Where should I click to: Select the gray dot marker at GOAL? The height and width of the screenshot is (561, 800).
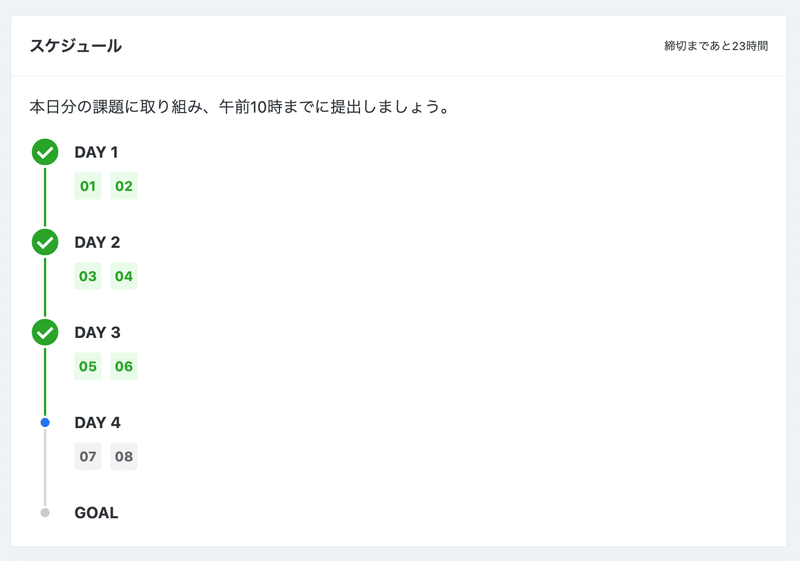pos(45,513)
